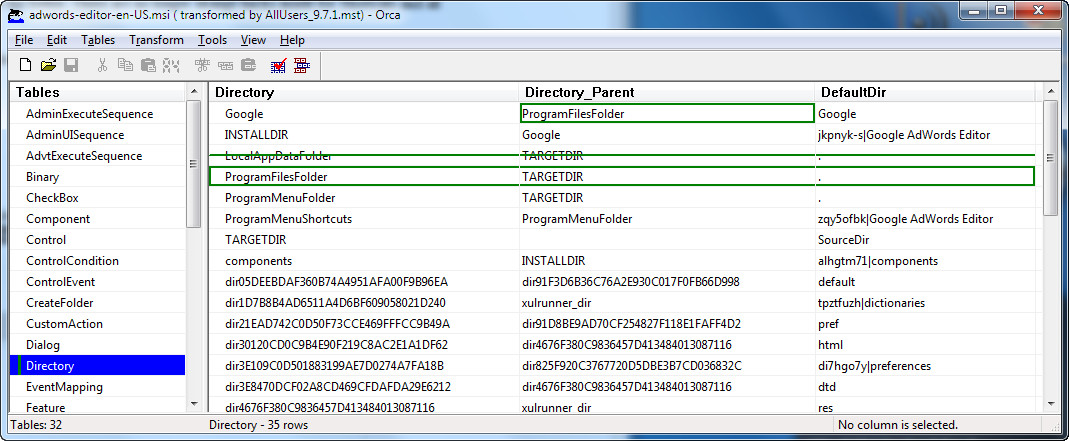This screenshot has width=1069, height=441.
Task: Select the Control table
Action: [46, 240]
